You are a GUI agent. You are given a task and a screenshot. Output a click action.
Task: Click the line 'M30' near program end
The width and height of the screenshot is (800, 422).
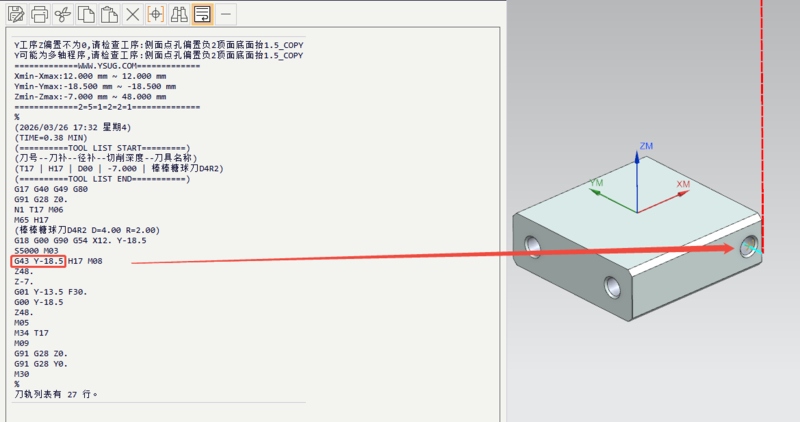pos(21,374)
